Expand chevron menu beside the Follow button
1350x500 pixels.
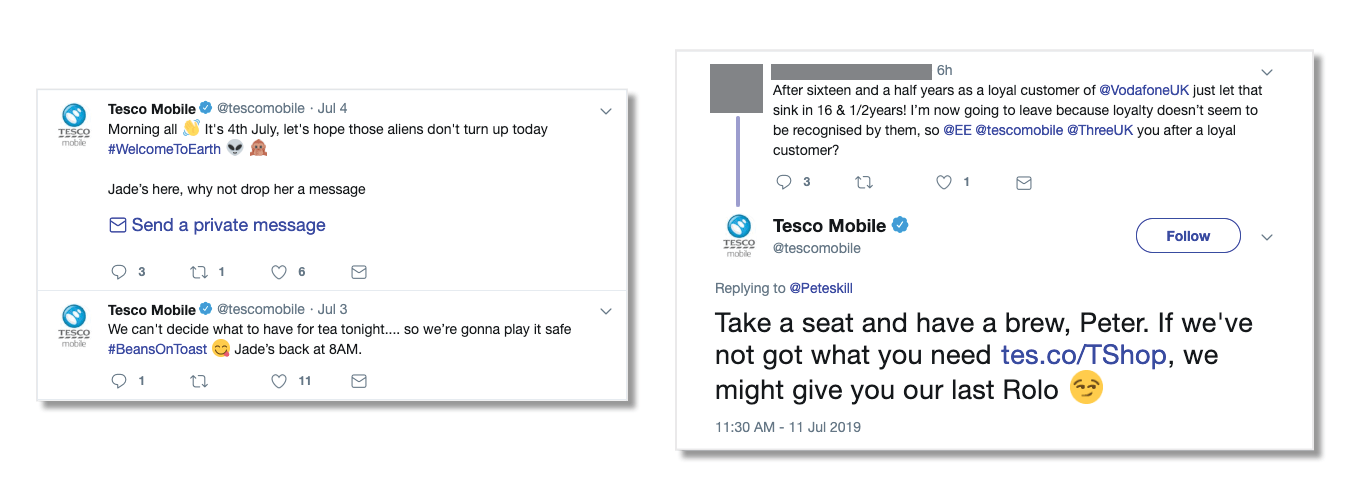pos(1267,237)
